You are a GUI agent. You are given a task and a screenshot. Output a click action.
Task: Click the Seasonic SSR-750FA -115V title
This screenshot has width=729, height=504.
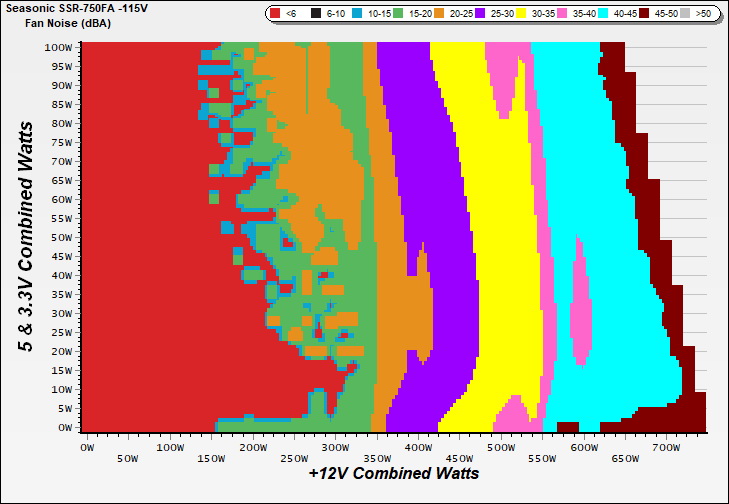76,8
